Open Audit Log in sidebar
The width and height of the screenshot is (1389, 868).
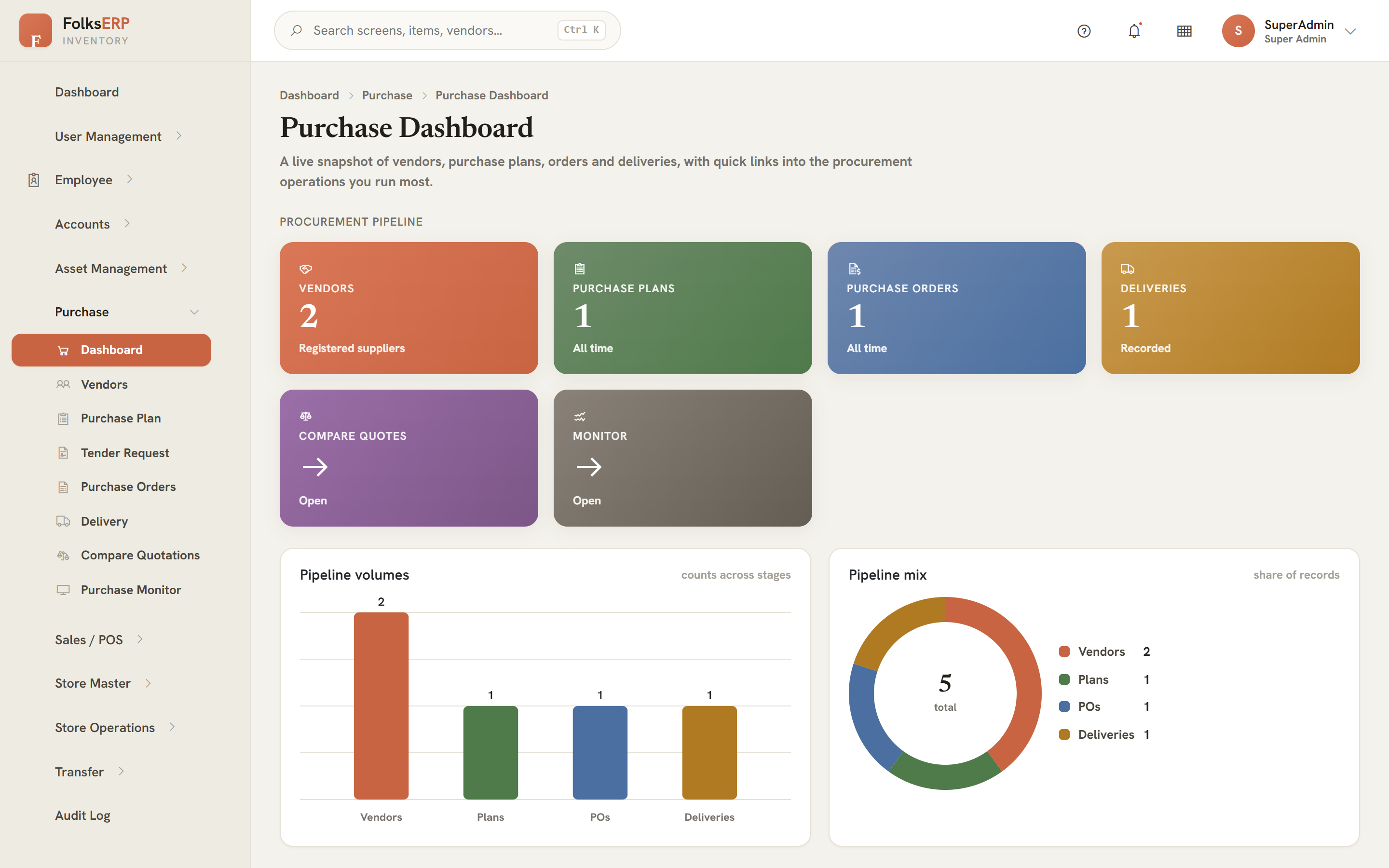[82, 815]
